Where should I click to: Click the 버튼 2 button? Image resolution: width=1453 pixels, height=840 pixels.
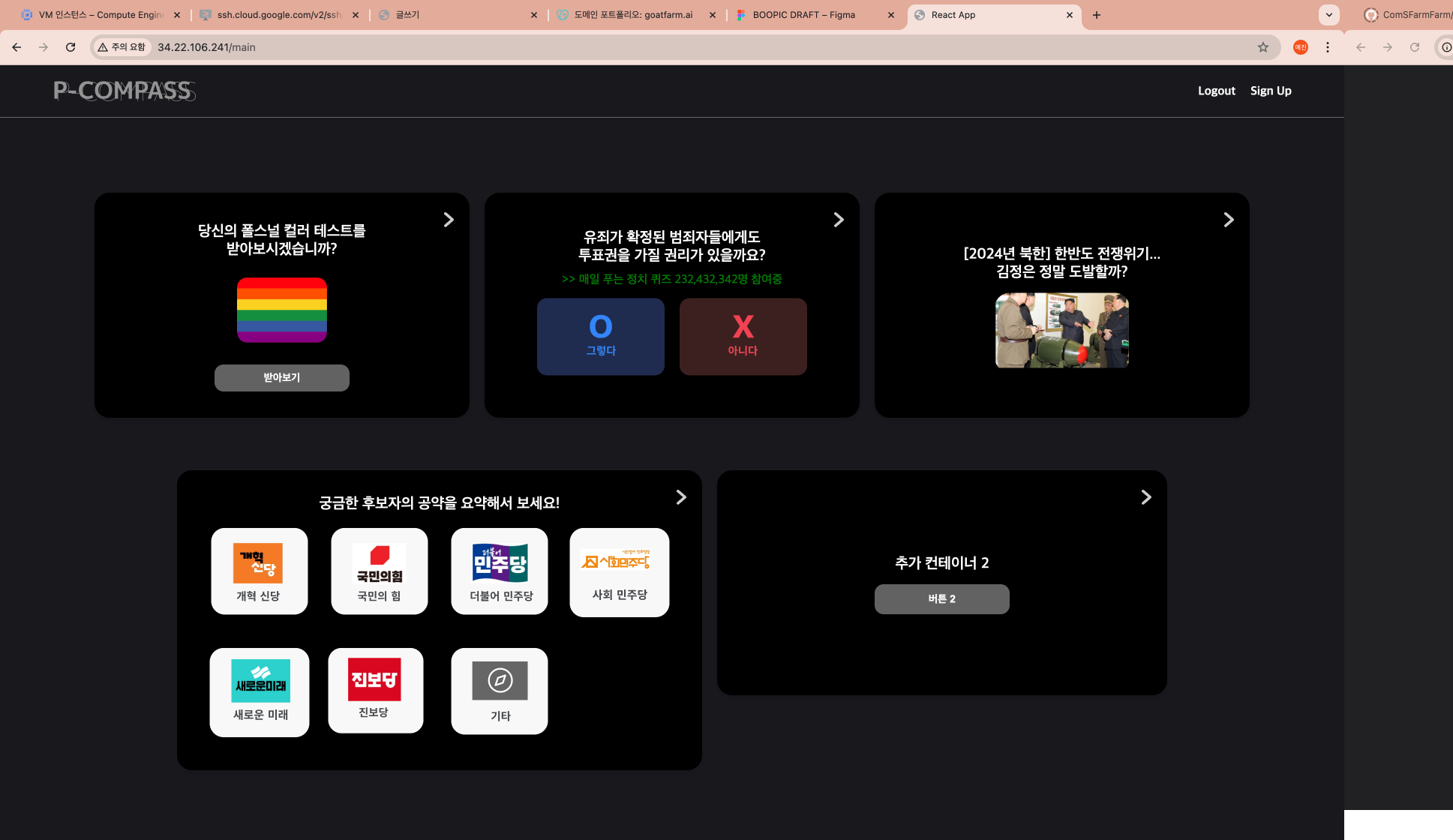(x=941, y=599)
